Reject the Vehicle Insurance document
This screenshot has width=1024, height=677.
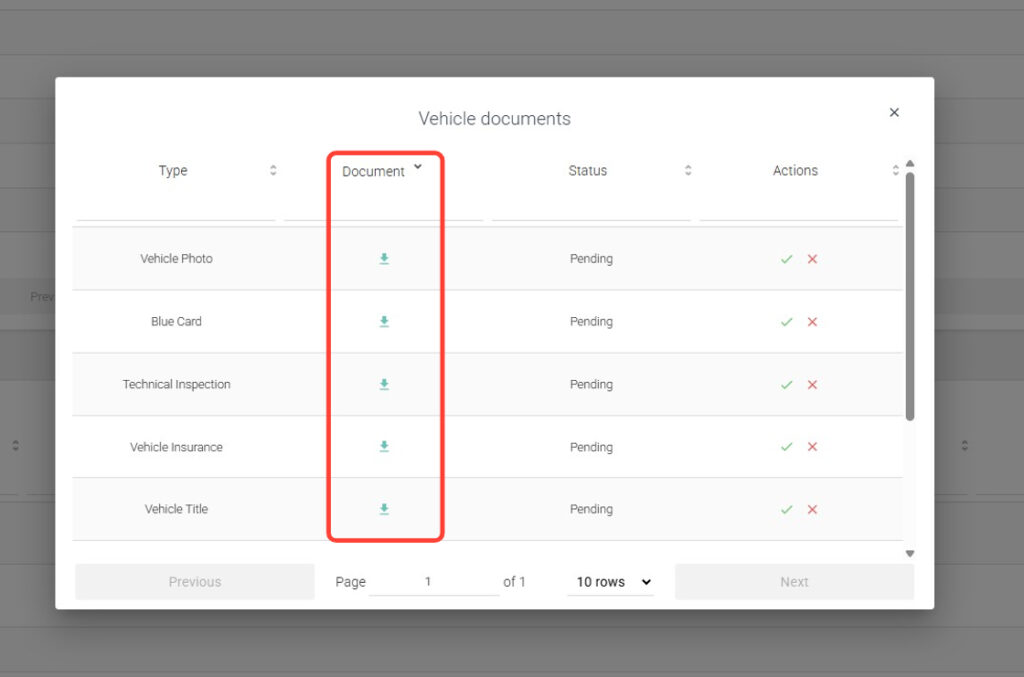click(812, 447)
